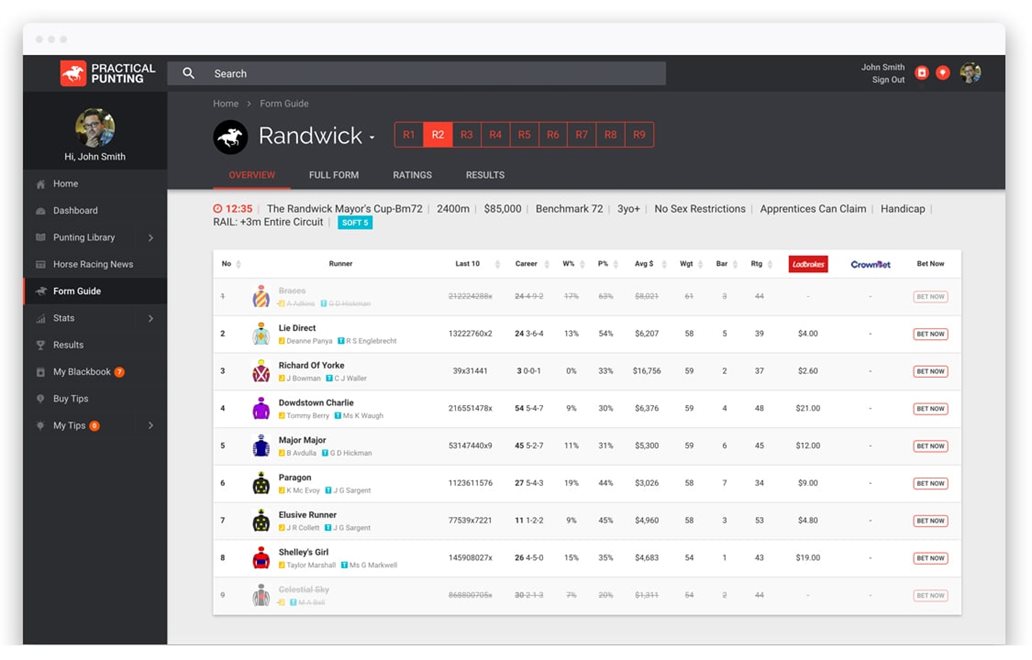The width and height of the screenshot is (1032, 660).
Task: Click Bet Now for Lie Direct
Action: 930,334
